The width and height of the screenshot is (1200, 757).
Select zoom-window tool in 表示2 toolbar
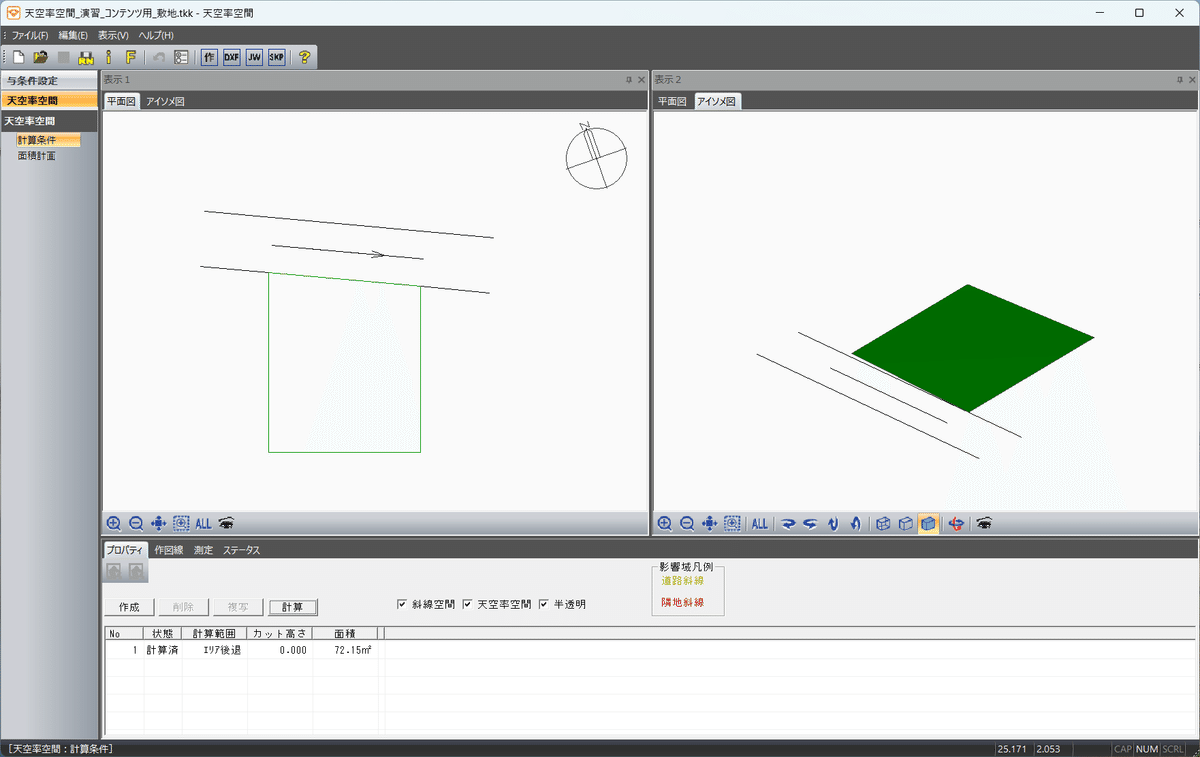click(x=732, y=523)
